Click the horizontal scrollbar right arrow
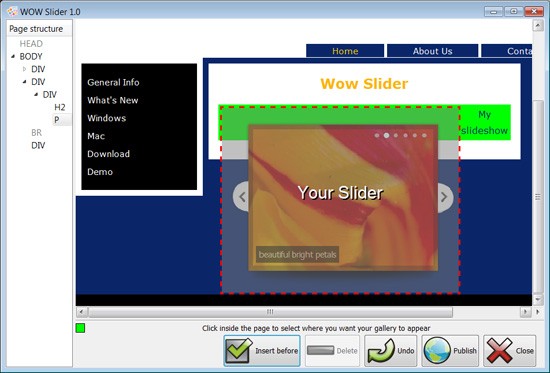This screenshot has width=550, height=373. 525,312
